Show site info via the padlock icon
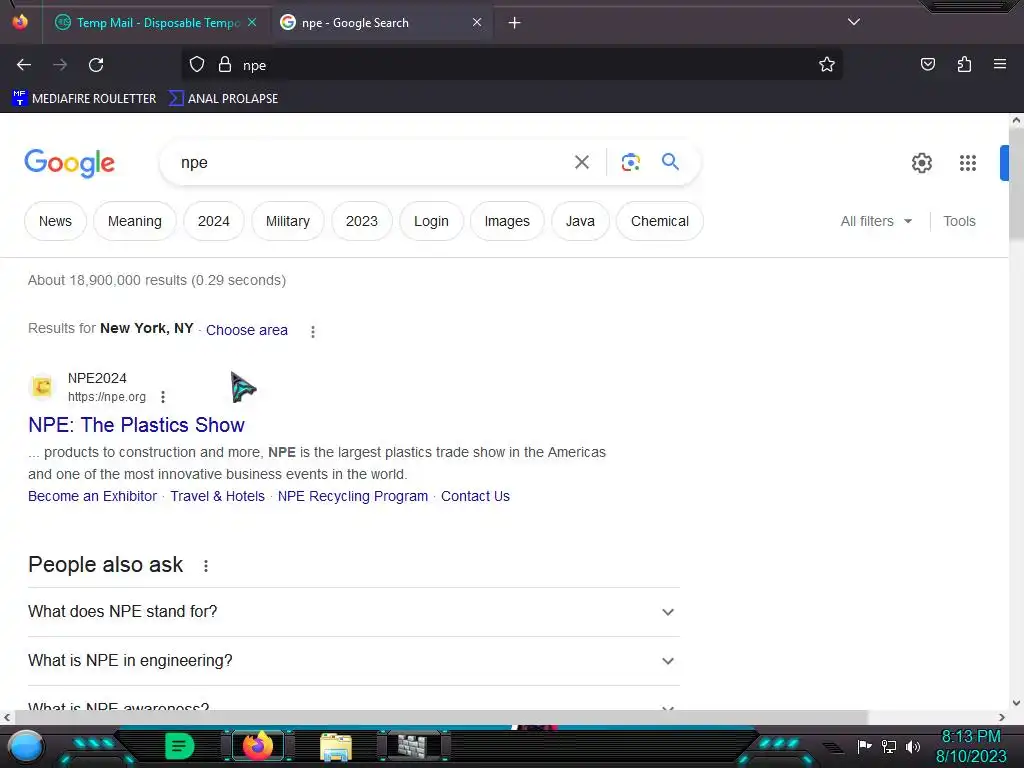1024x768 pixels. pyautogui.click(x=225, y=65)
